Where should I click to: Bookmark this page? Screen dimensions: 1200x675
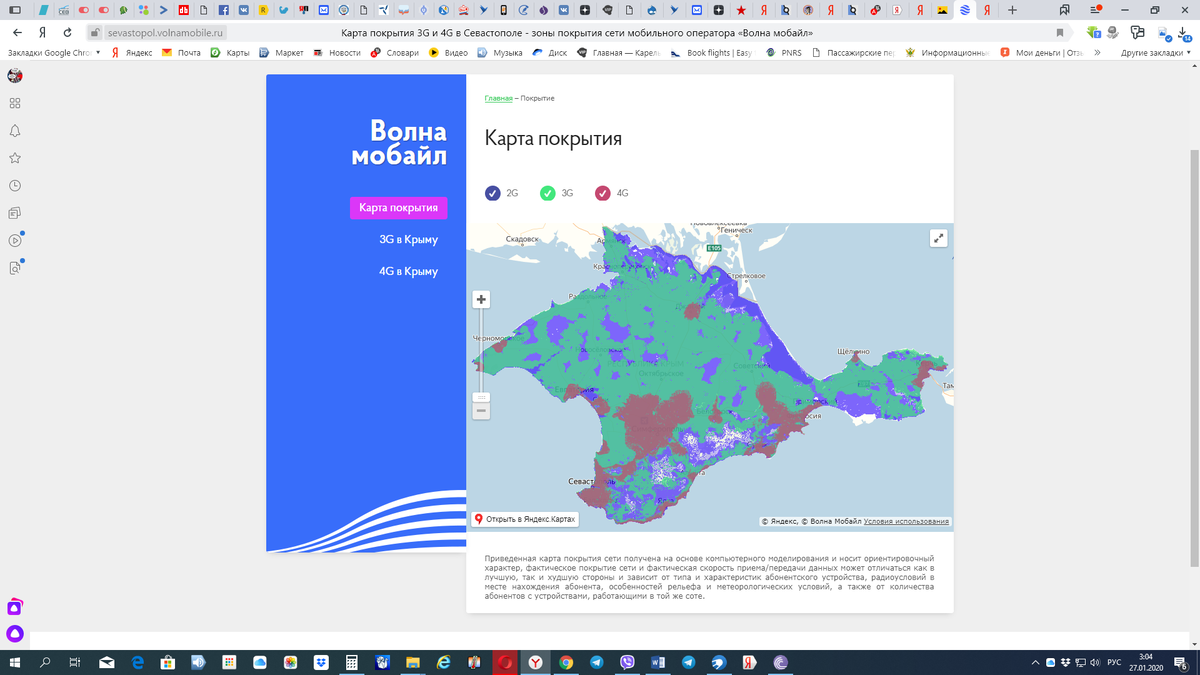click(x=1060, y=33)
